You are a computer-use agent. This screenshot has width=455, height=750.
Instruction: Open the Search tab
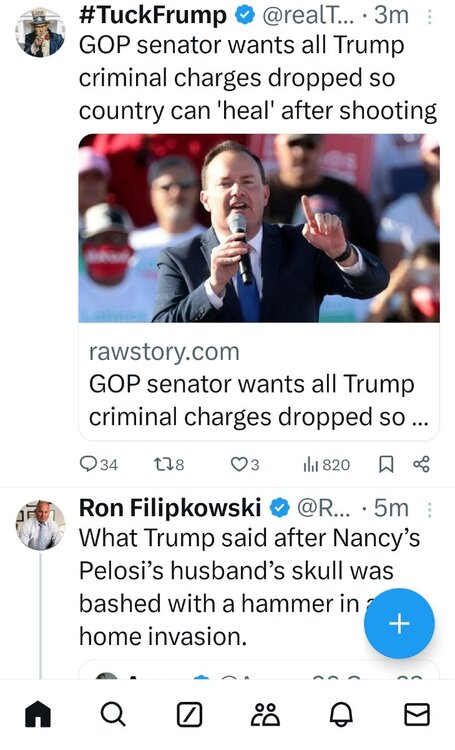pos(113,715)
